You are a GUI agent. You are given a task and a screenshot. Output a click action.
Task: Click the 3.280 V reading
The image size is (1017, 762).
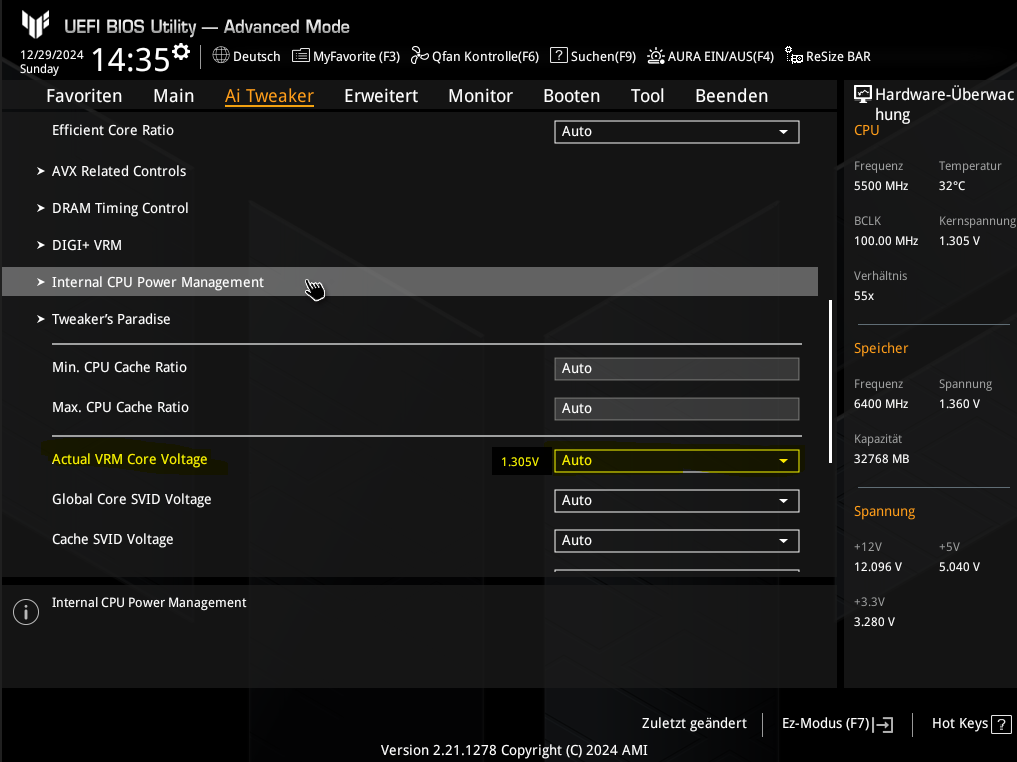click(874, 623)
